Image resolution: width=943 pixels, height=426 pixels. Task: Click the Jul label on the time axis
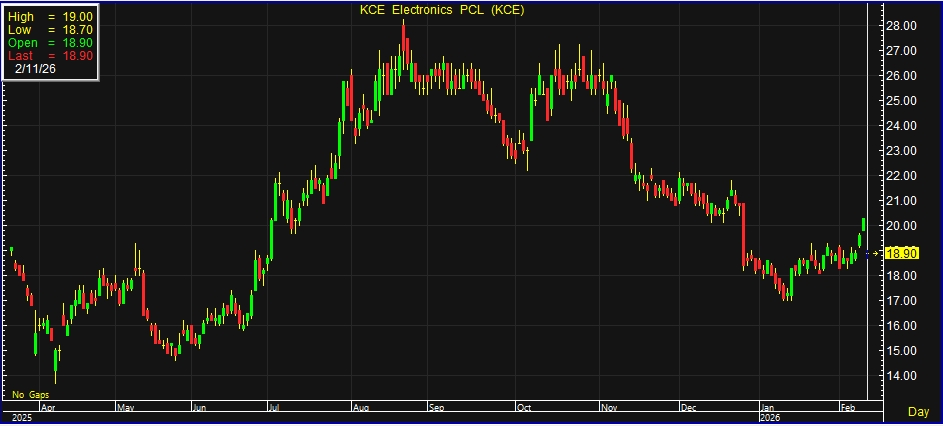(x=274, y=408)
